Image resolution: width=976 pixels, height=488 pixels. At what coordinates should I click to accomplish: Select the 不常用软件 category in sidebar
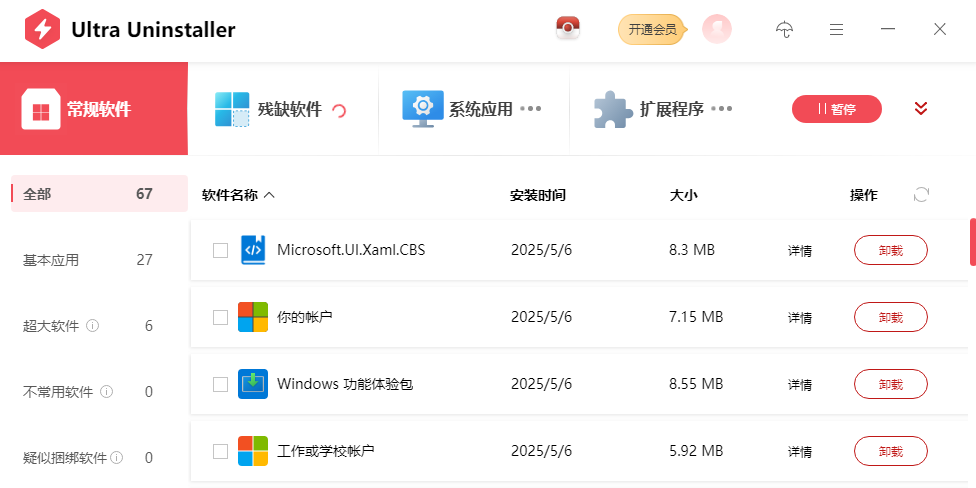pos(100,392)
